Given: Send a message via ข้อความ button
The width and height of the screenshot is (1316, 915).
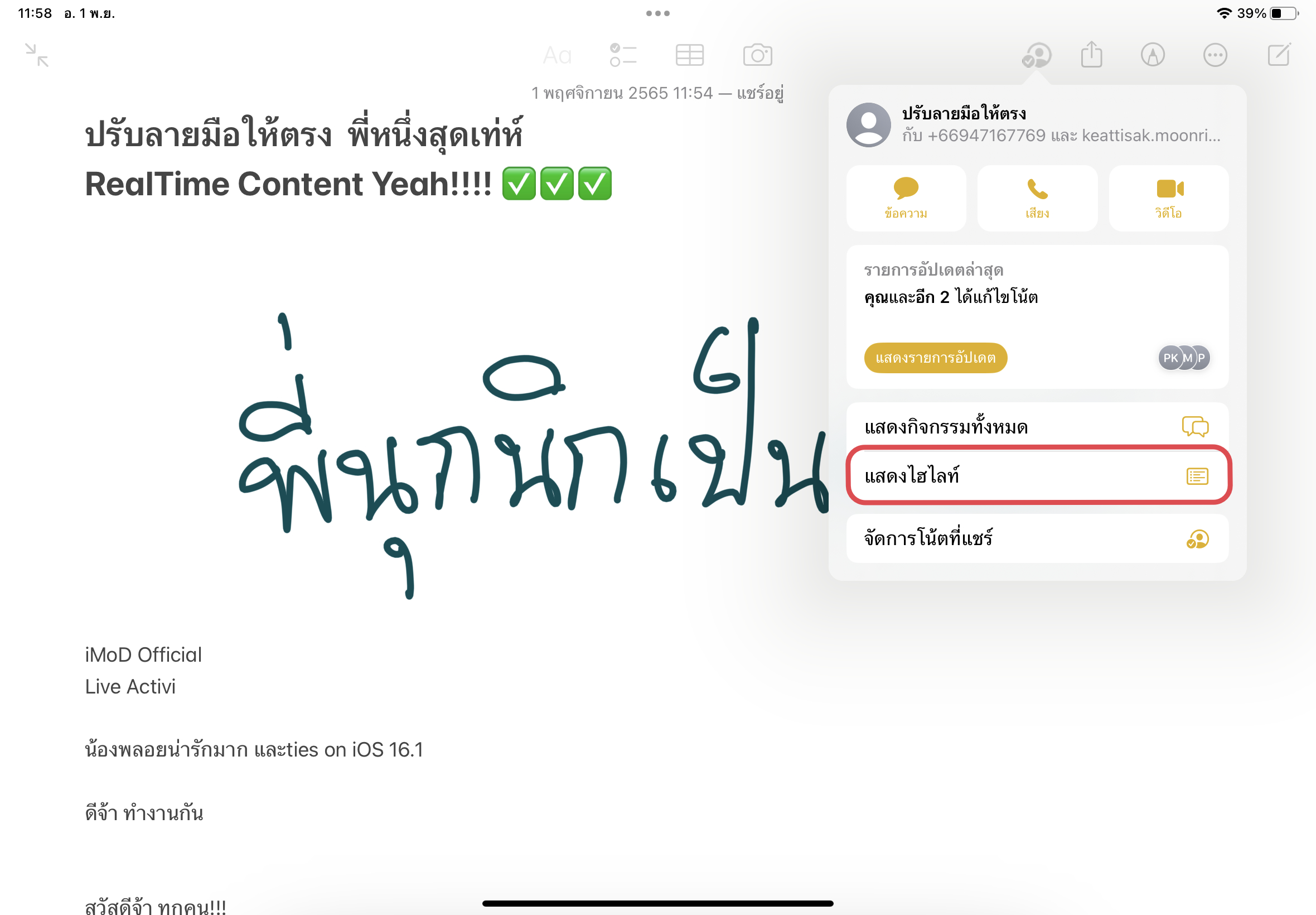Looking at the screenshot, I should click(x=906, y=199).
